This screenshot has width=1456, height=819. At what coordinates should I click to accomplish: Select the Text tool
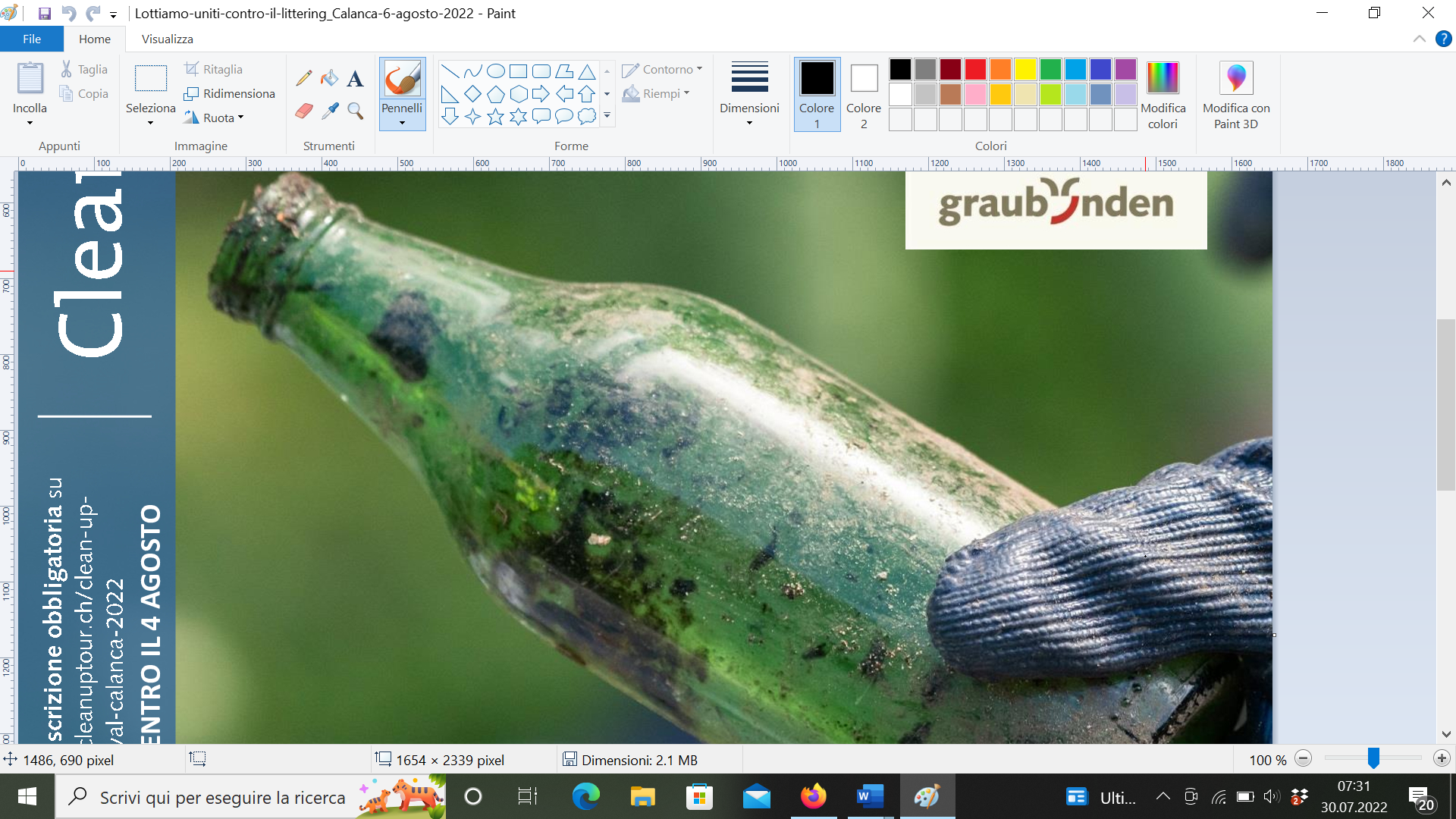(x=355, y=78)
